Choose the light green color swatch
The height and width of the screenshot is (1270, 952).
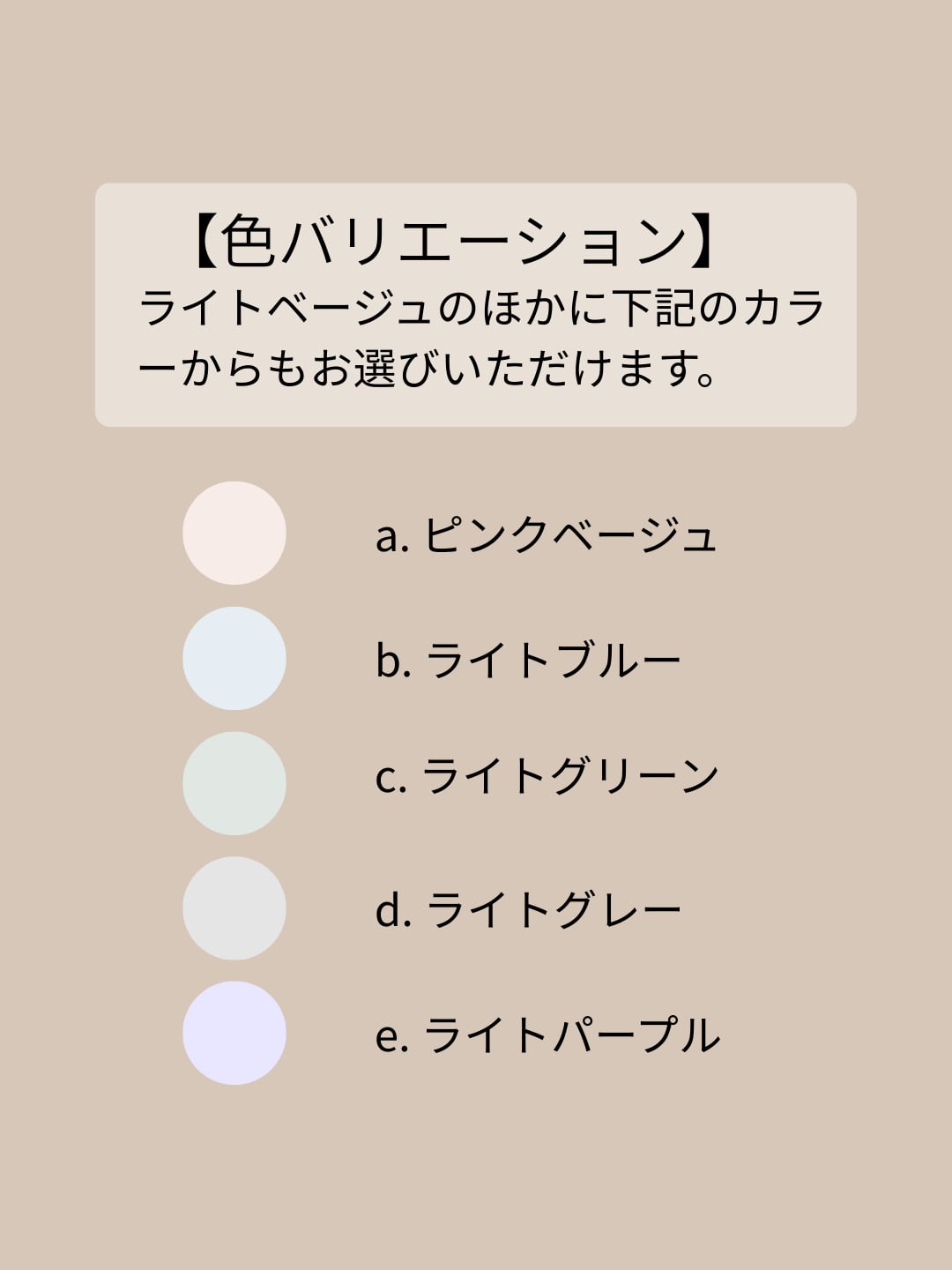click(x=234, y=783)
